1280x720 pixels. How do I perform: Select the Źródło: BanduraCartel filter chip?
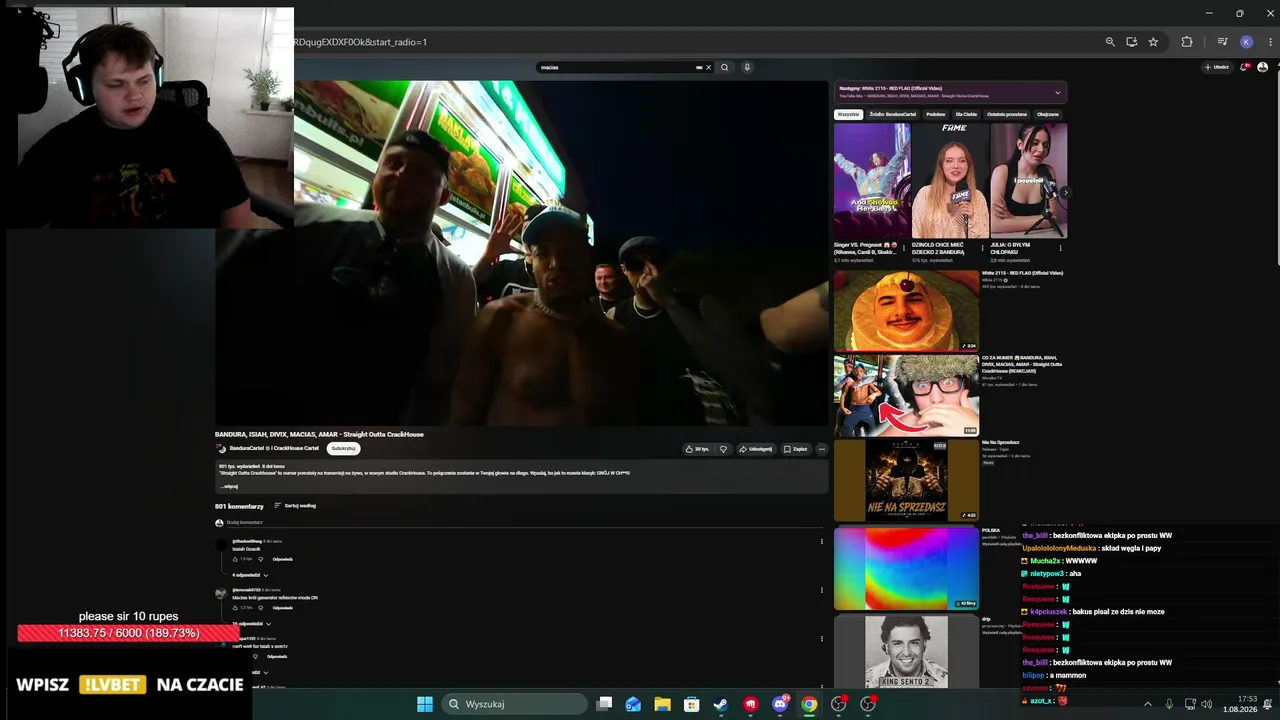[x=892, y=114]
